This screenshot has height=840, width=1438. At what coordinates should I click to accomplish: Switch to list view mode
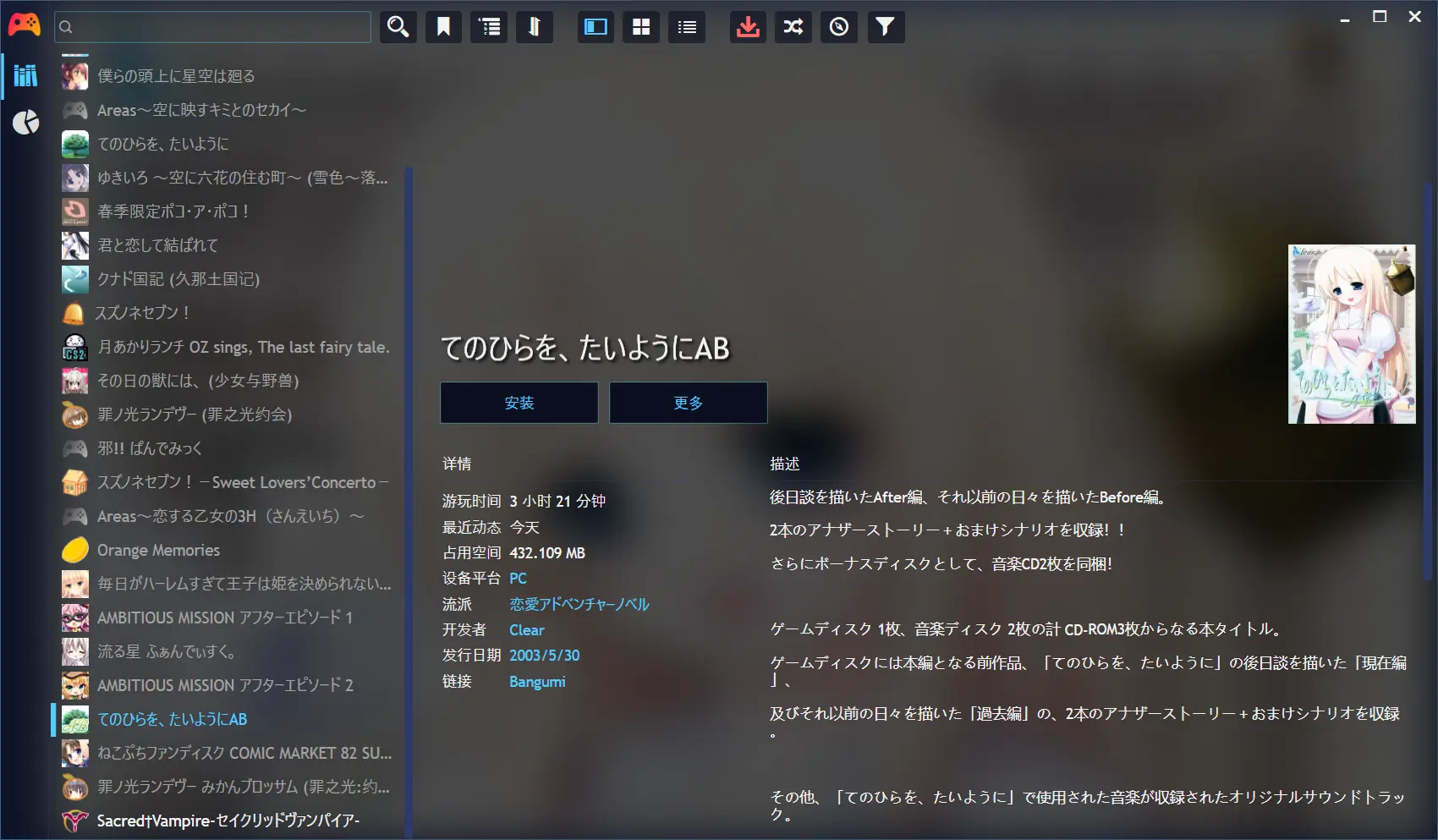point(687,27)
